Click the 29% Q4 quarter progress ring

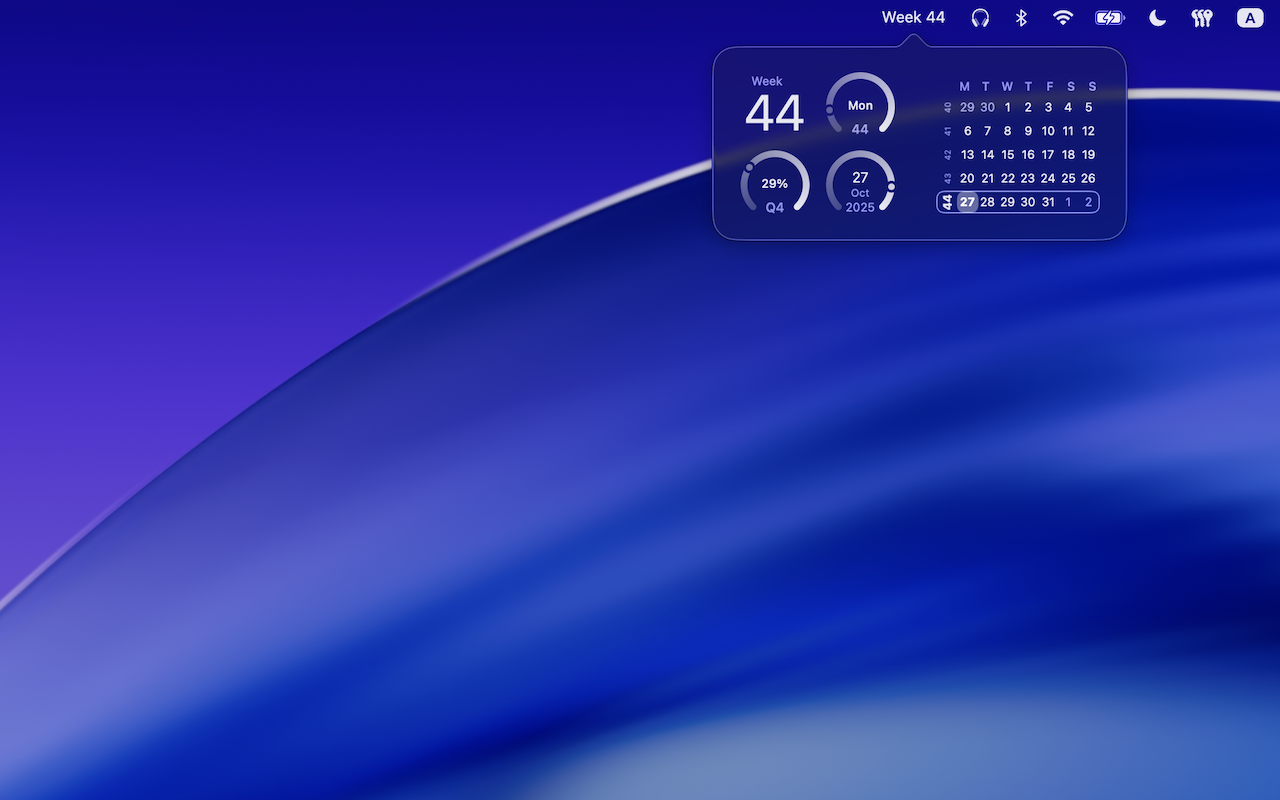(774, 185)
